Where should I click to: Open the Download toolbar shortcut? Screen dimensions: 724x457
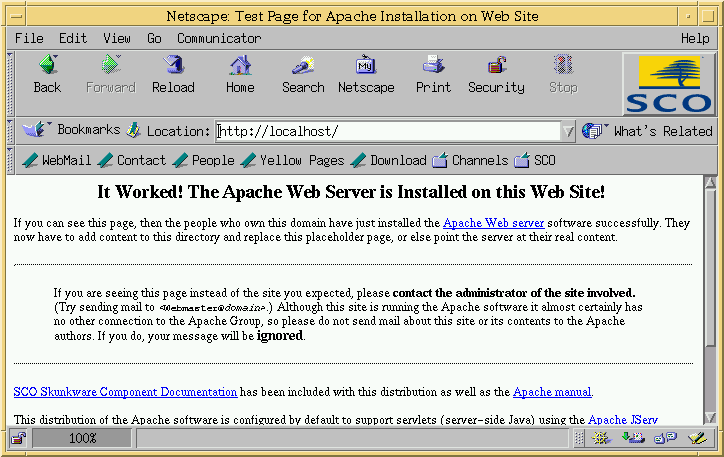[x=388, y=160]
